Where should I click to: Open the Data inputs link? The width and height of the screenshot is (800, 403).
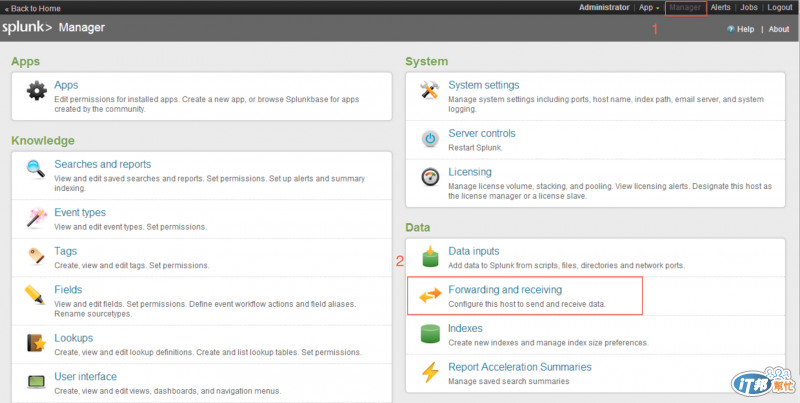[x=473, y=251]
